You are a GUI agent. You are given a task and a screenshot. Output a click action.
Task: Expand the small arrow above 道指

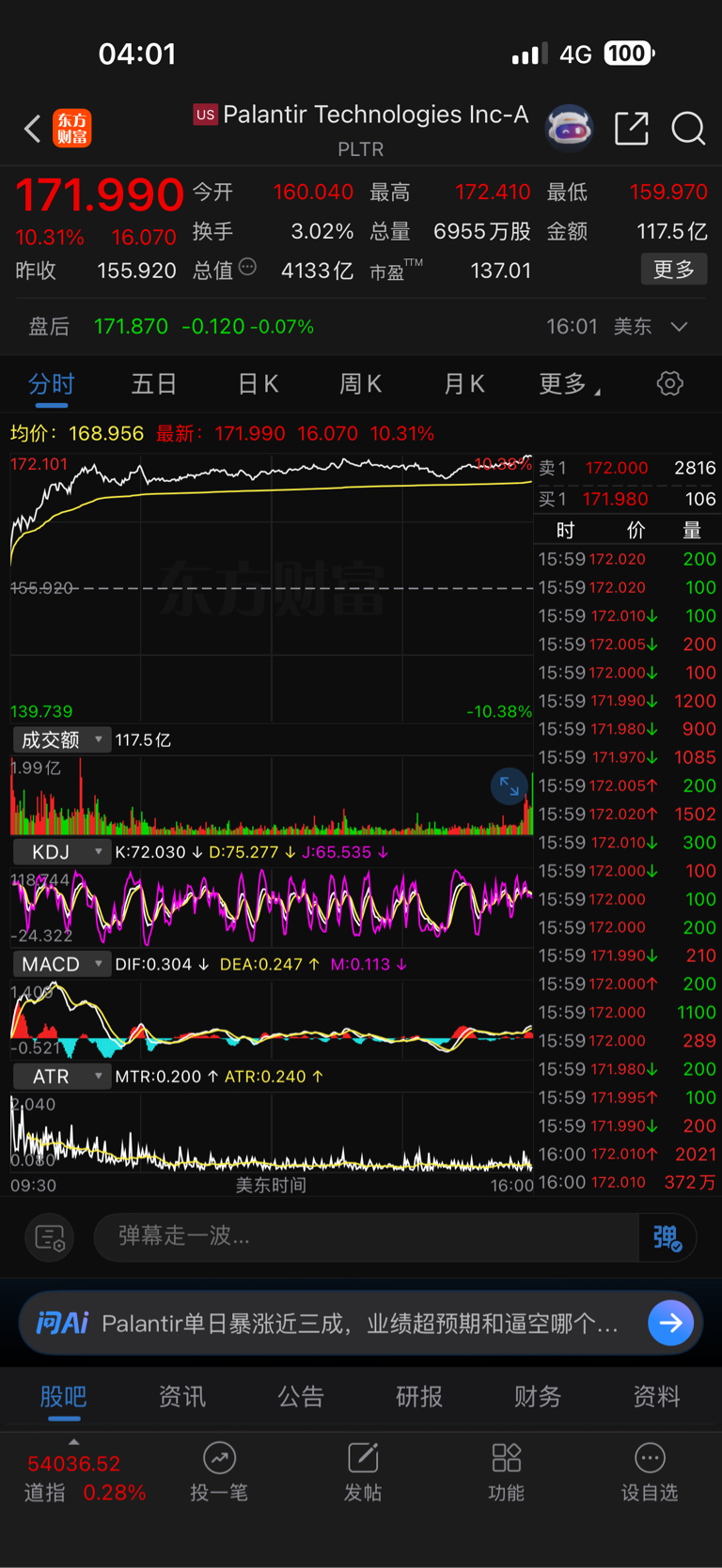click(x=74, y=1442)
